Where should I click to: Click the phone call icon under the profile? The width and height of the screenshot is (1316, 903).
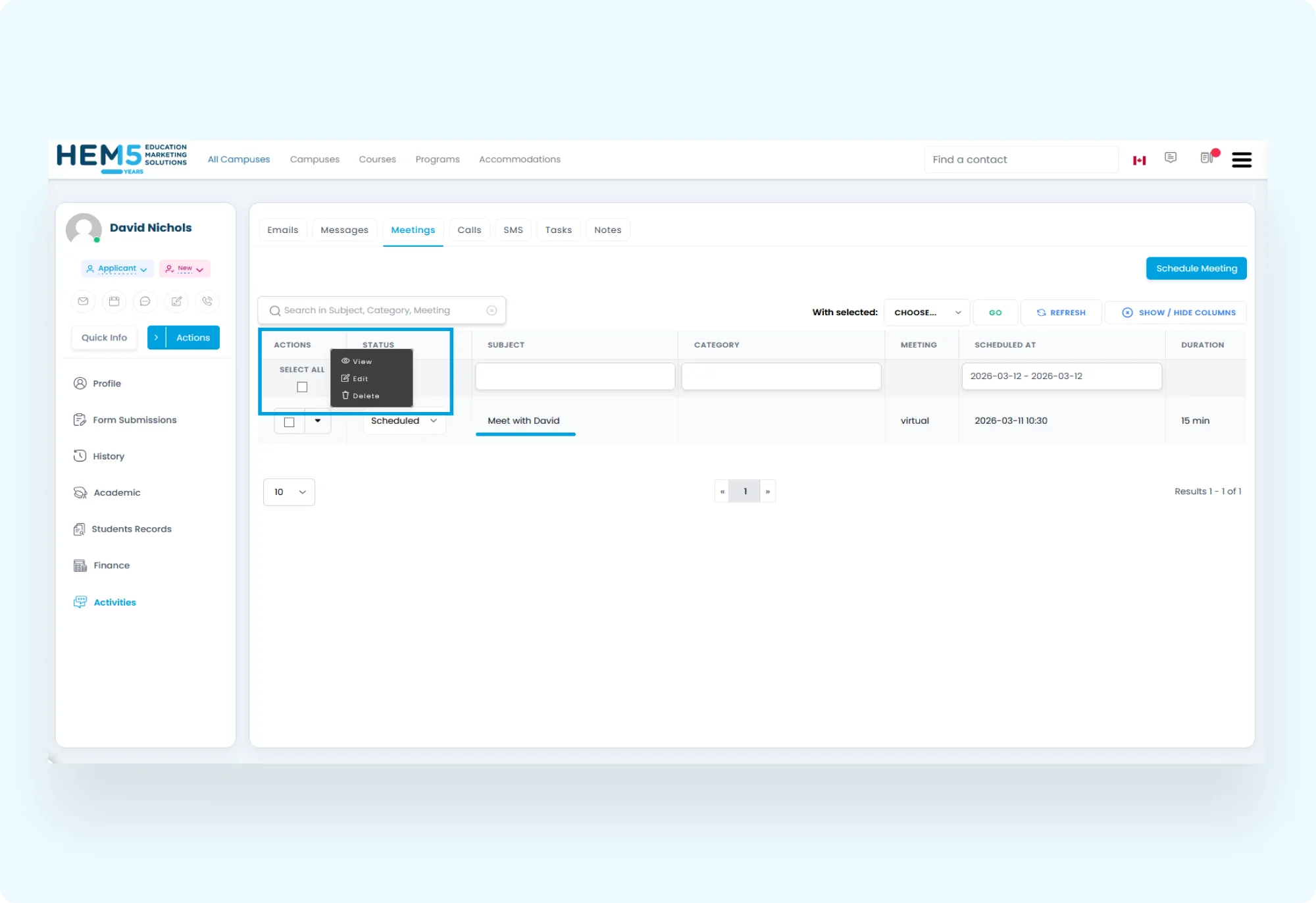point(207,301)
